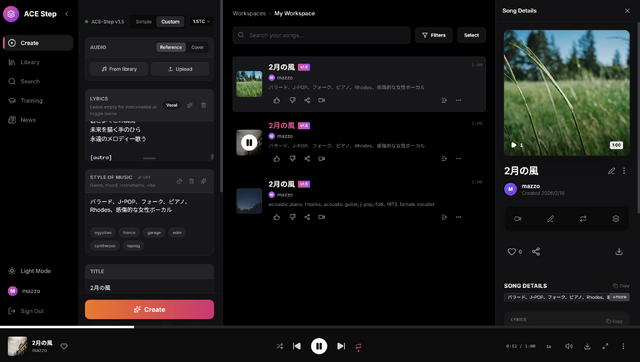The height and width of the screenshot is (362, 640).
Task: Toggle the Style of Music OFF switch
Action: (x=144, y=177)
